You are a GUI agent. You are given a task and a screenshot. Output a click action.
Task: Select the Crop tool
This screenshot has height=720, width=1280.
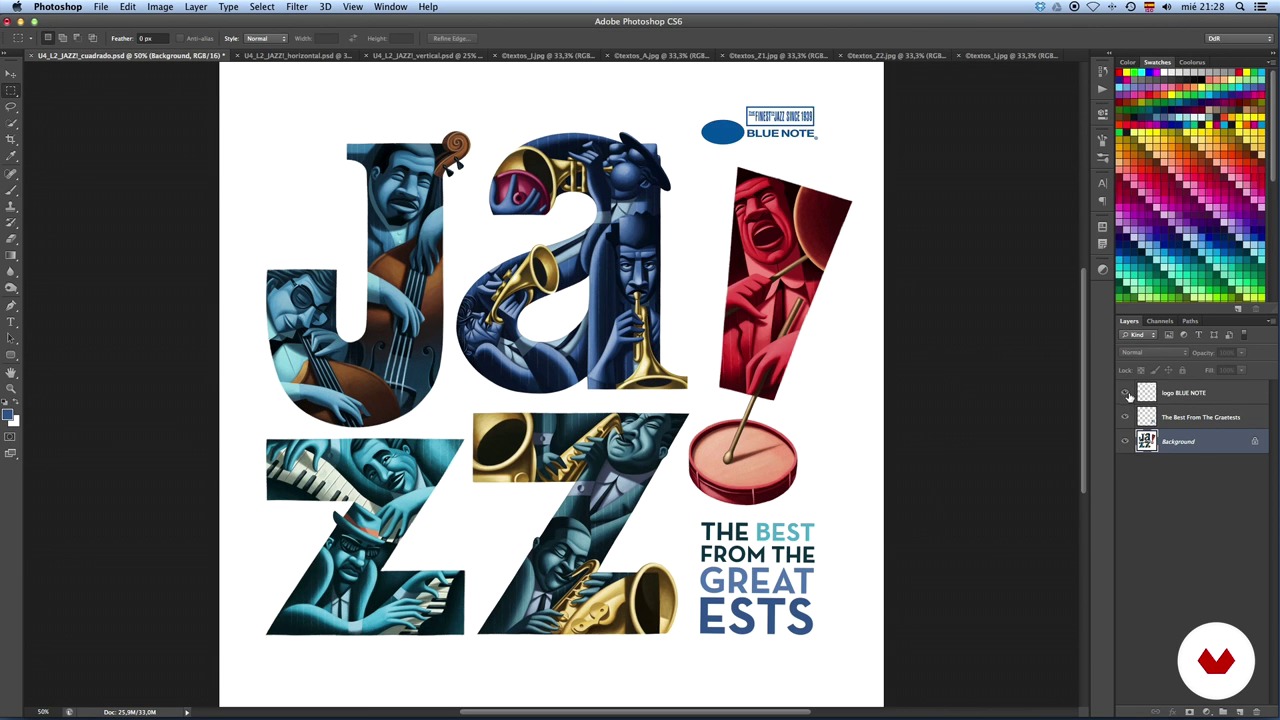pyautogui.click(x=11, y=139)
